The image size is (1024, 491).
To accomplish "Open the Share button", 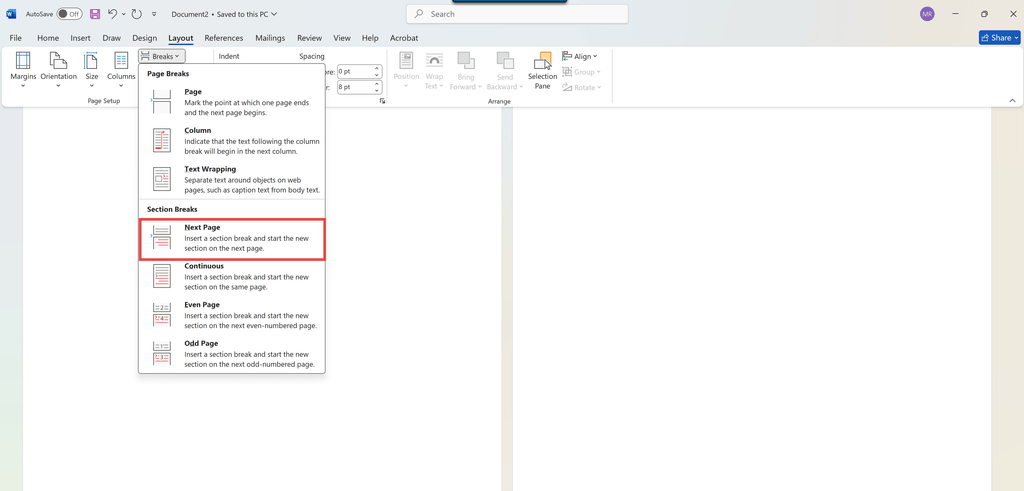I will tap(999, 38).
